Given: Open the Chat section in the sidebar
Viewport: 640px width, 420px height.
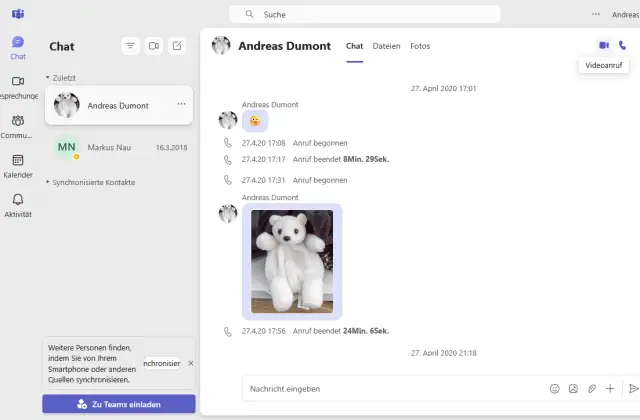Looking at the screenshot, I should pos(18,48).
